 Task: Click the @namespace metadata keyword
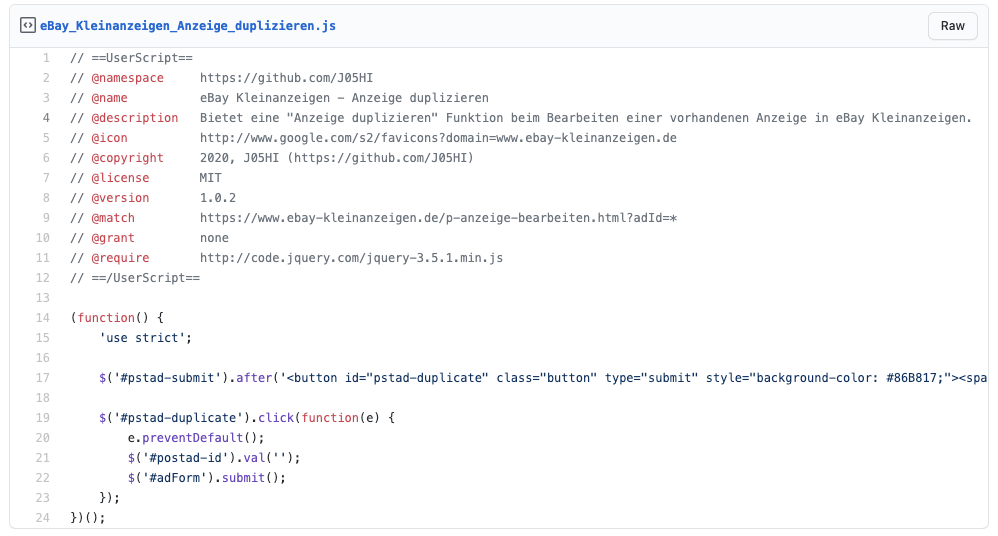pyautogui.click(x=127, y=78)
